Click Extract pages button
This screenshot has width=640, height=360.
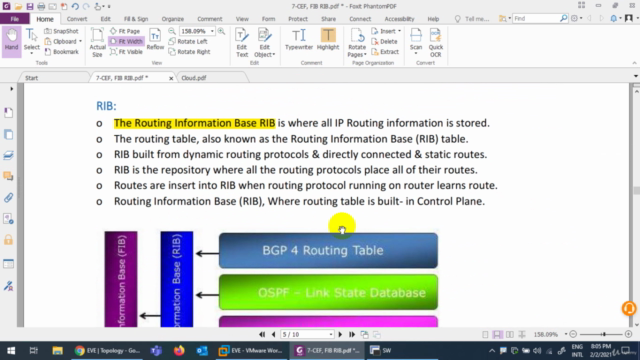385,52
